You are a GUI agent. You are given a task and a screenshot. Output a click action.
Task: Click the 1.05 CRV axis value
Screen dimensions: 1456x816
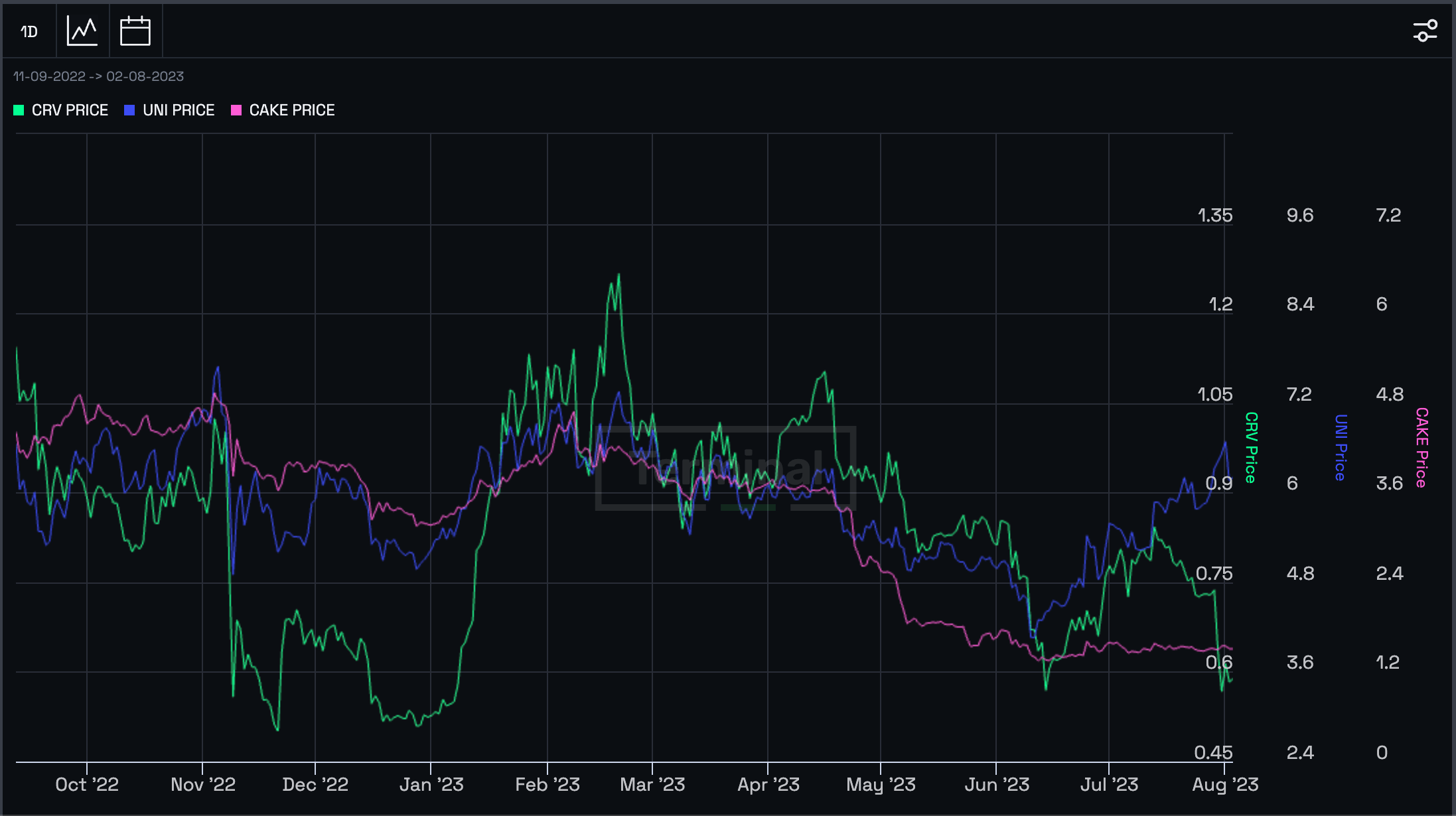coord(1215,395)
